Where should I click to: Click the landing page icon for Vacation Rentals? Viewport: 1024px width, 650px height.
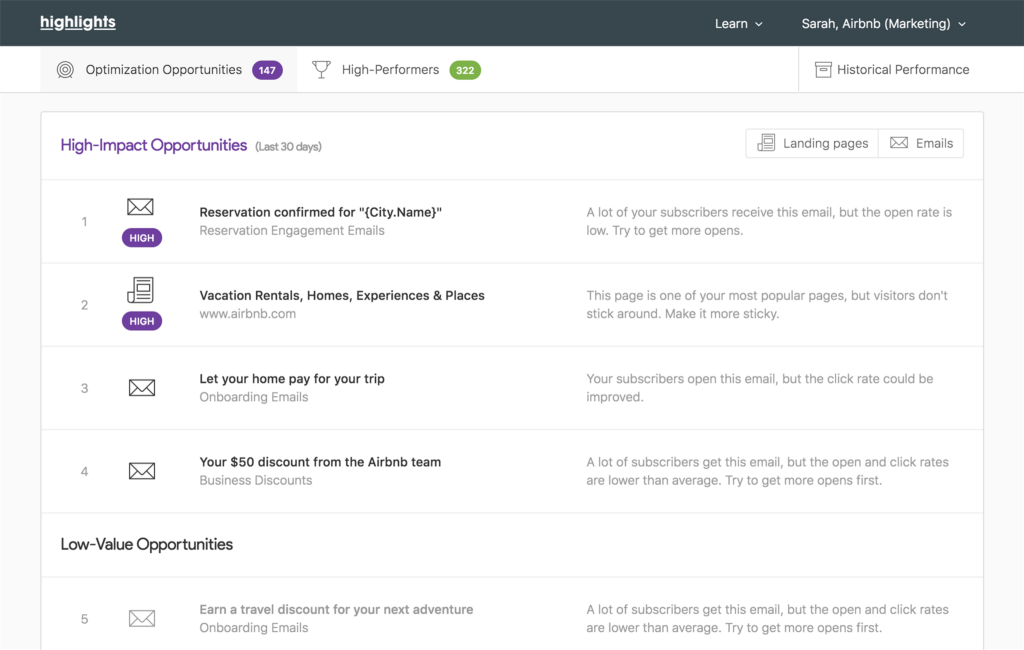pos(141,290)
